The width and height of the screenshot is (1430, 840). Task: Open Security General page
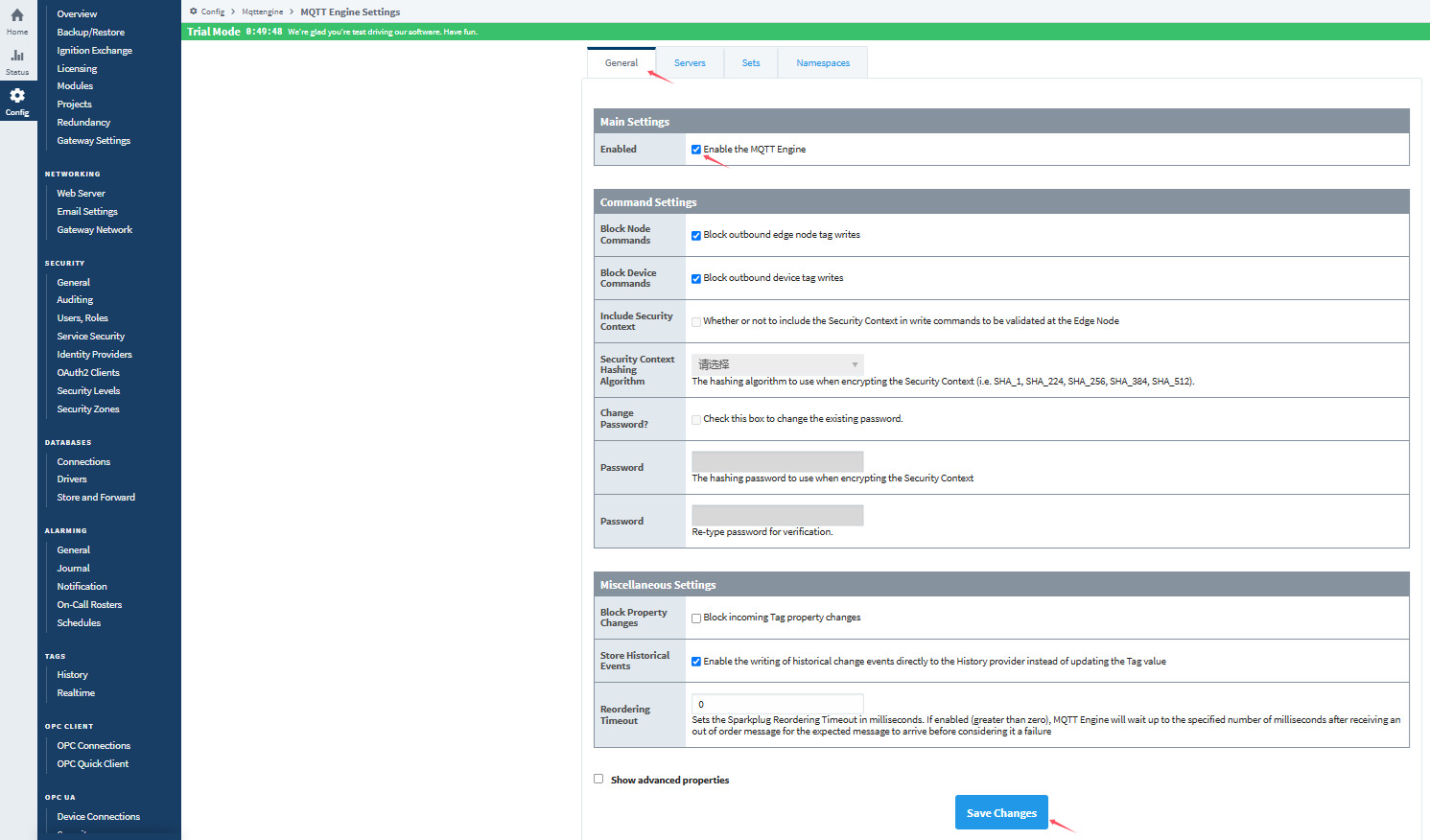[x=73, y=283]
